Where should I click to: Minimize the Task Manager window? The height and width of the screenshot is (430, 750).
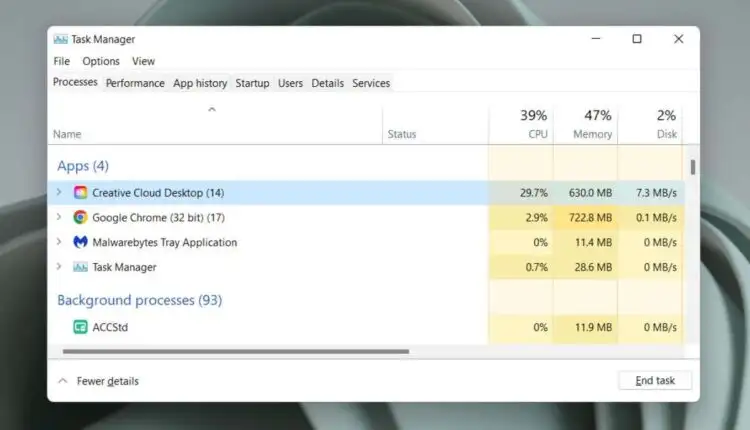tap(596, 39)
